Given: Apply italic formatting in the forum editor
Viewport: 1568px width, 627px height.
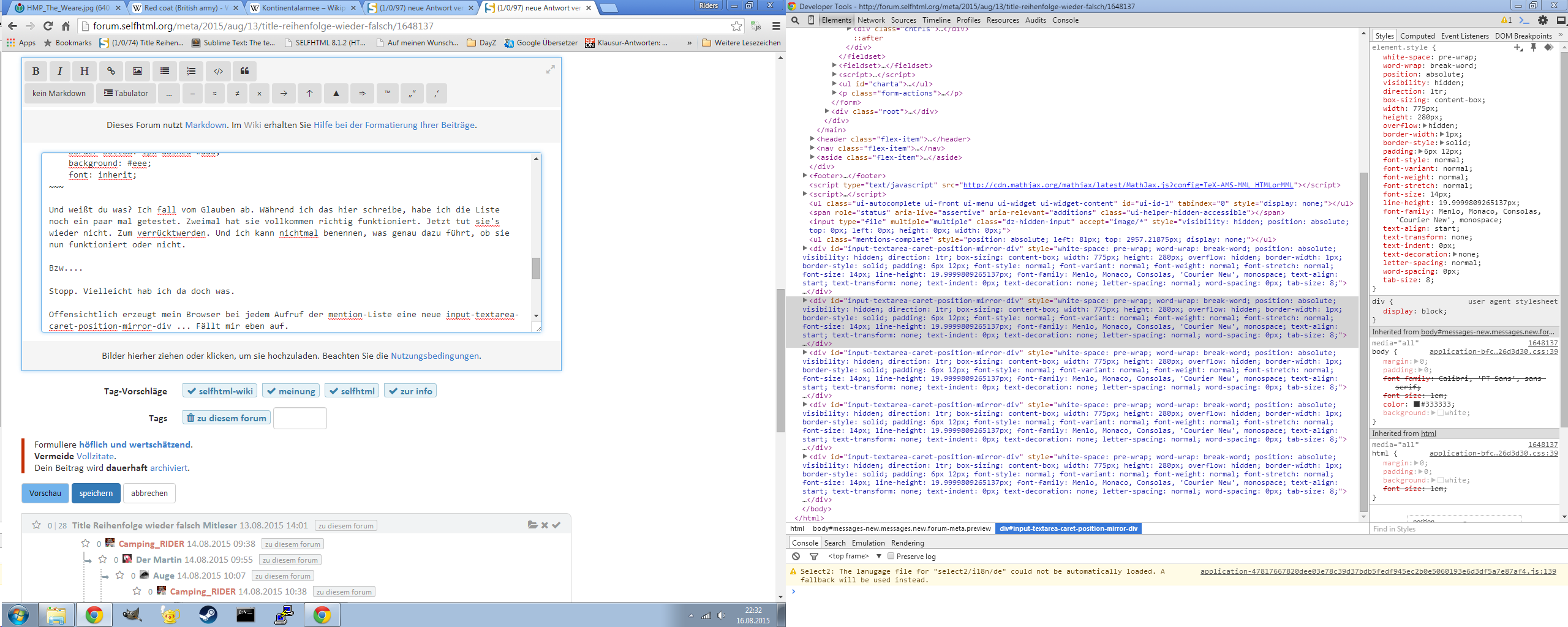Looking at the screenshot, I should [60, 71].
